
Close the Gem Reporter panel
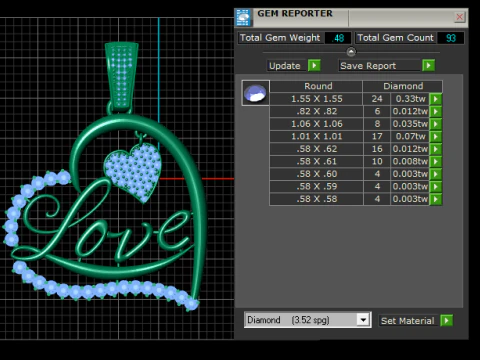point(459,17)
